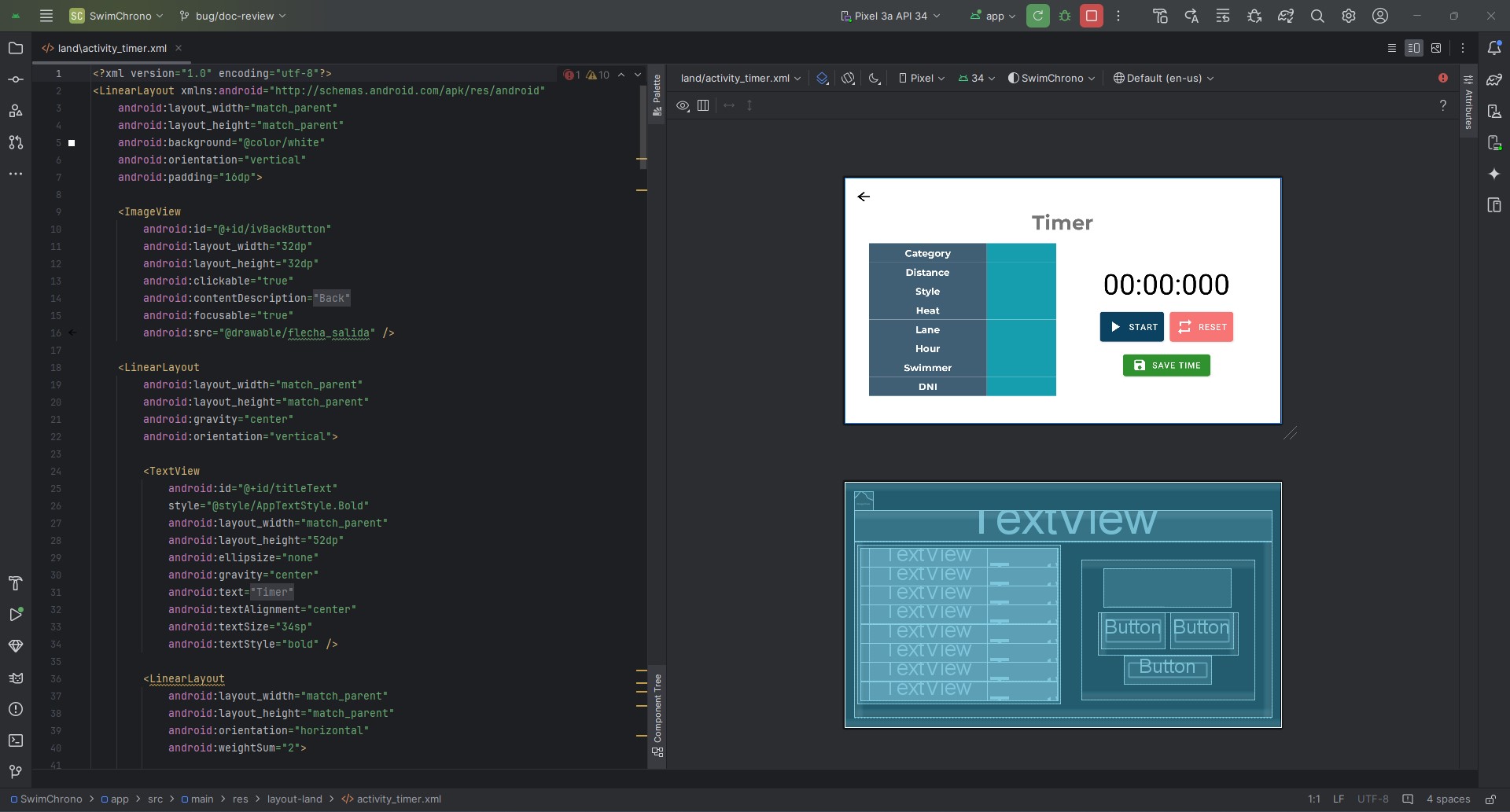
Task: Open the Device Manager panel
Action: click(x=1494, y=111)
